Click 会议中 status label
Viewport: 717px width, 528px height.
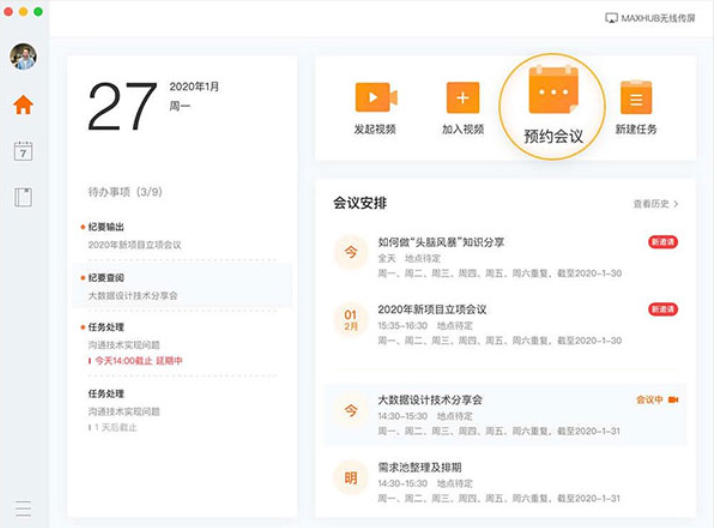tap(649, 400)
